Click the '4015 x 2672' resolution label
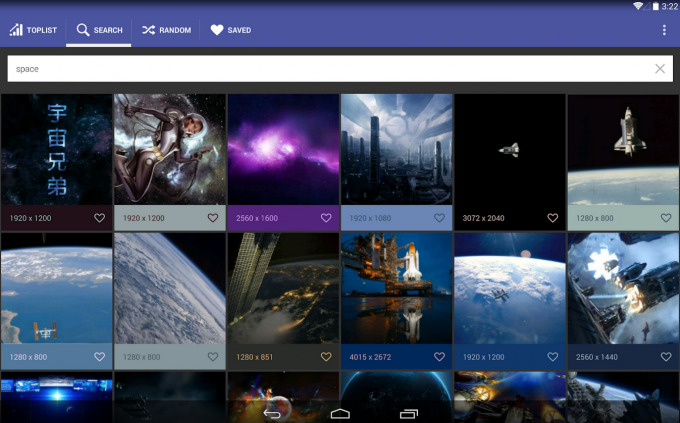Screen dimensions: 680x423 tap(370, 357)
